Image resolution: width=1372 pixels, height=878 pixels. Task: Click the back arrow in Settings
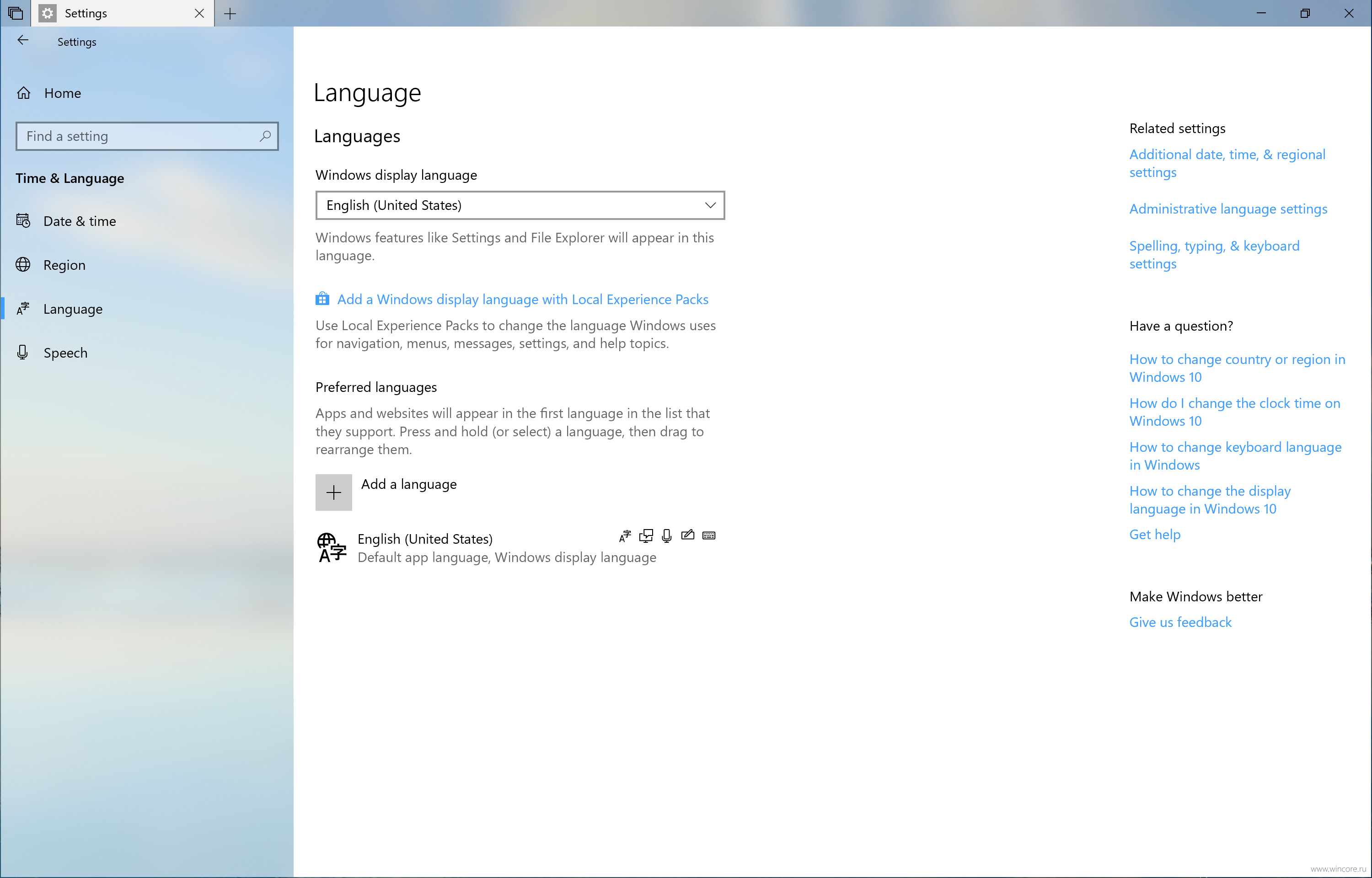pos(23,41)
